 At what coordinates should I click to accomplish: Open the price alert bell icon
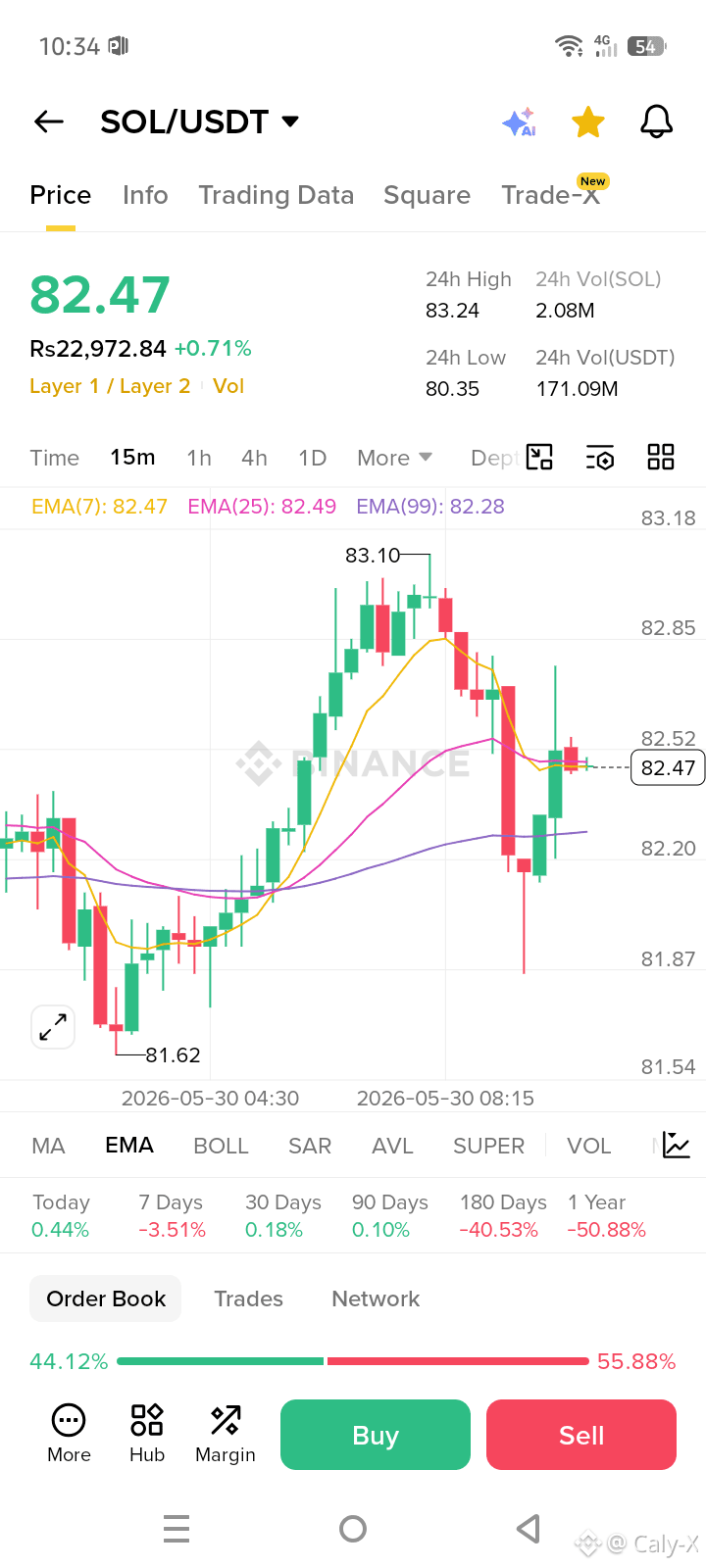(656, 122)
